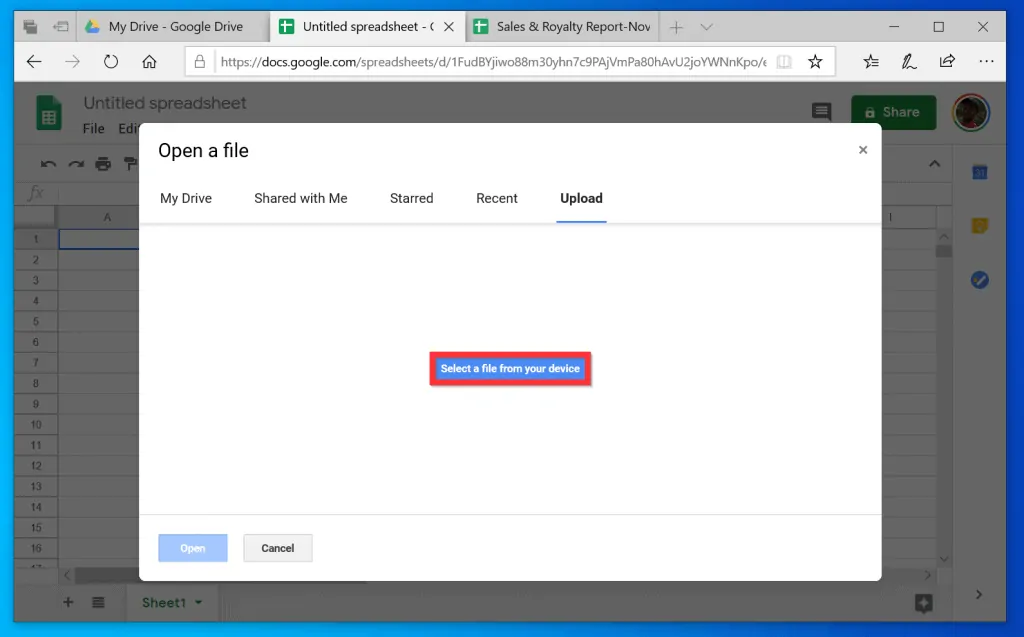Open the Shared with Me tab
The width and height of the screenshot is (1024, 637).
300,198
